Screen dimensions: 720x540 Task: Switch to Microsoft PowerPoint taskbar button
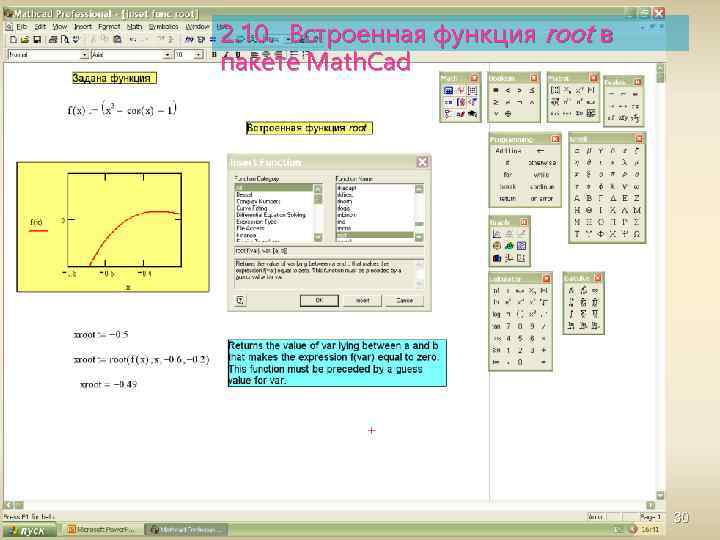coord(102,530)
